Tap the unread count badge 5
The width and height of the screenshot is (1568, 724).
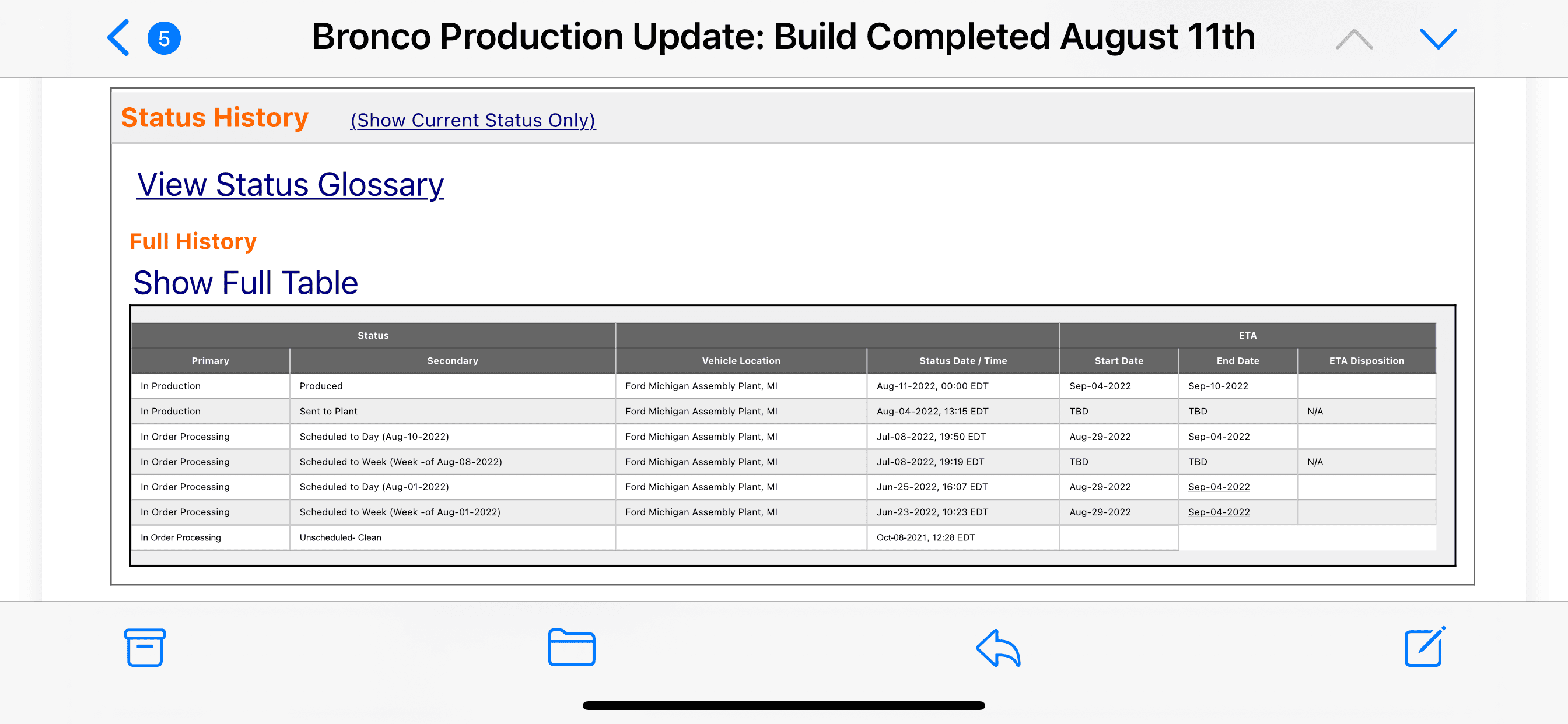click(x=164, y=38)
